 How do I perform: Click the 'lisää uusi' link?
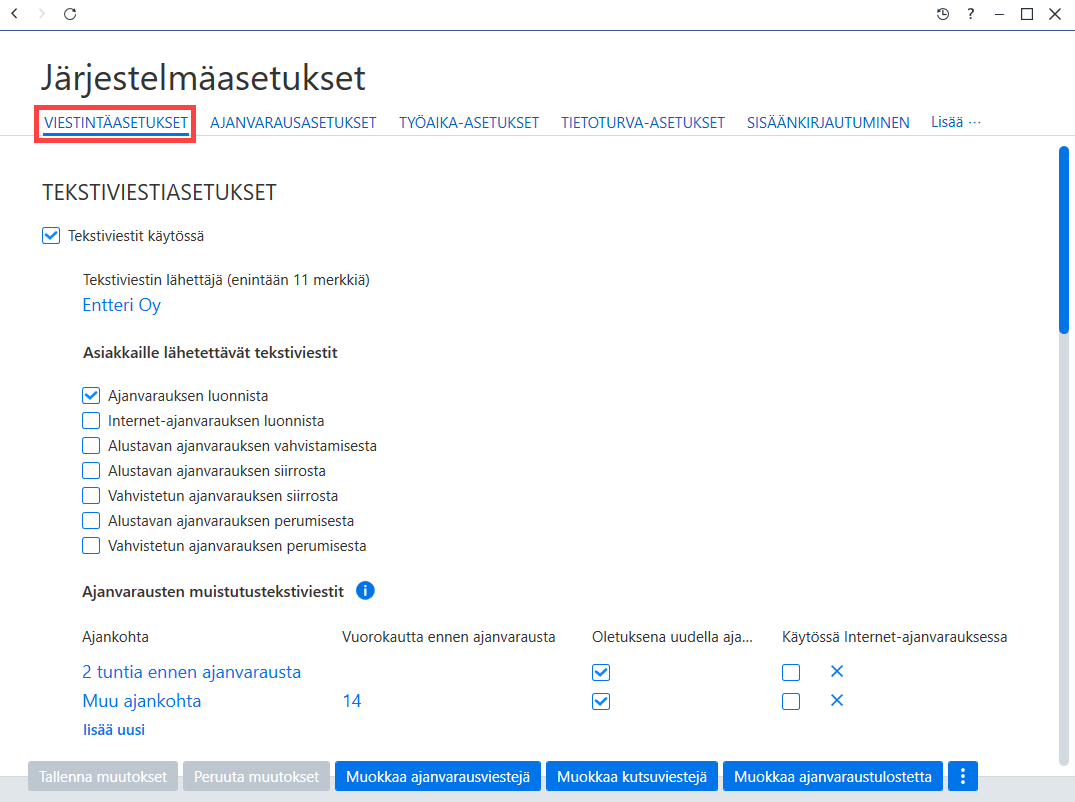[114, 730]
